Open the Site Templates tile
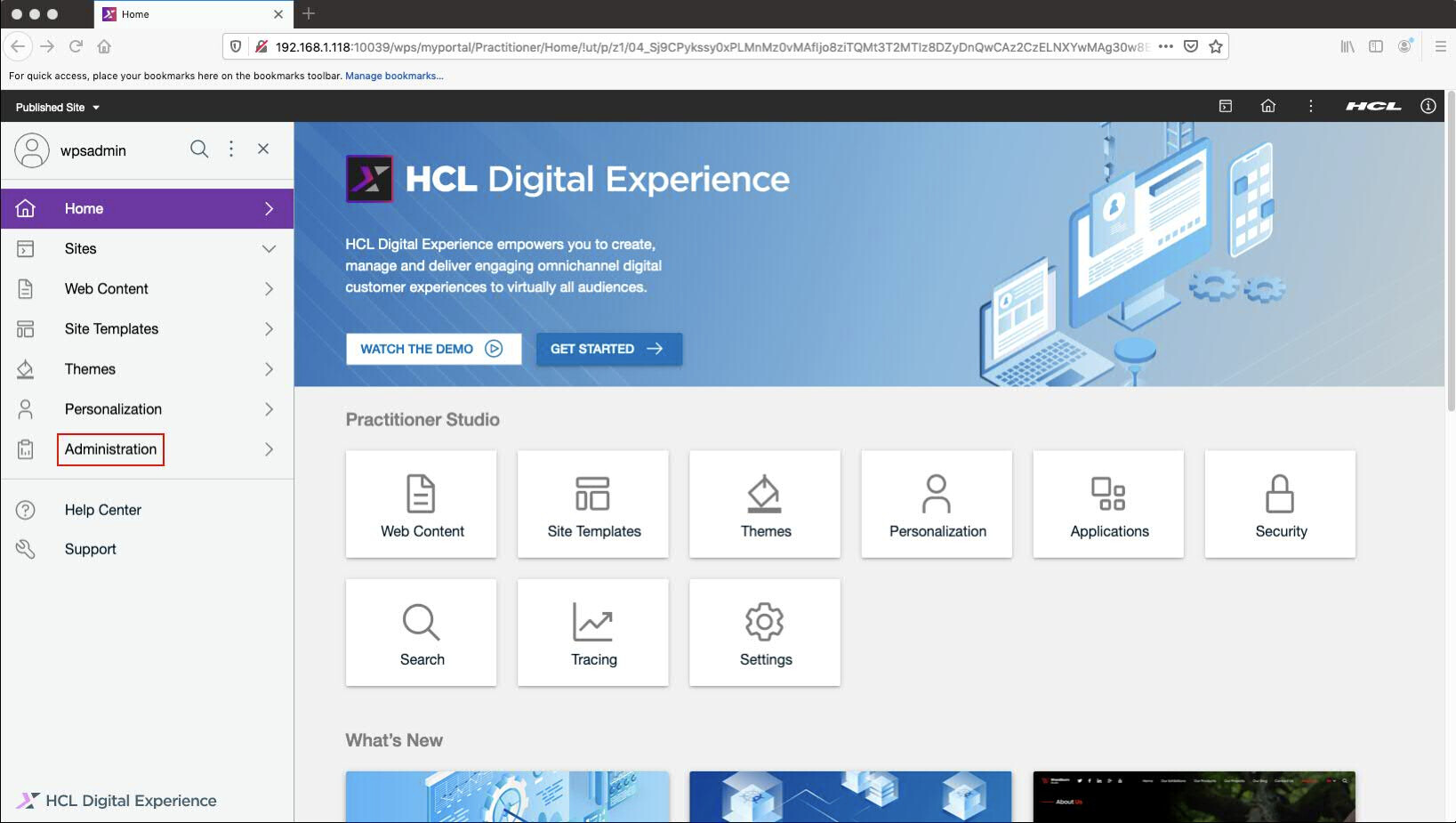The height and width of the screenshot is (823, 1456). pos(593,504)
